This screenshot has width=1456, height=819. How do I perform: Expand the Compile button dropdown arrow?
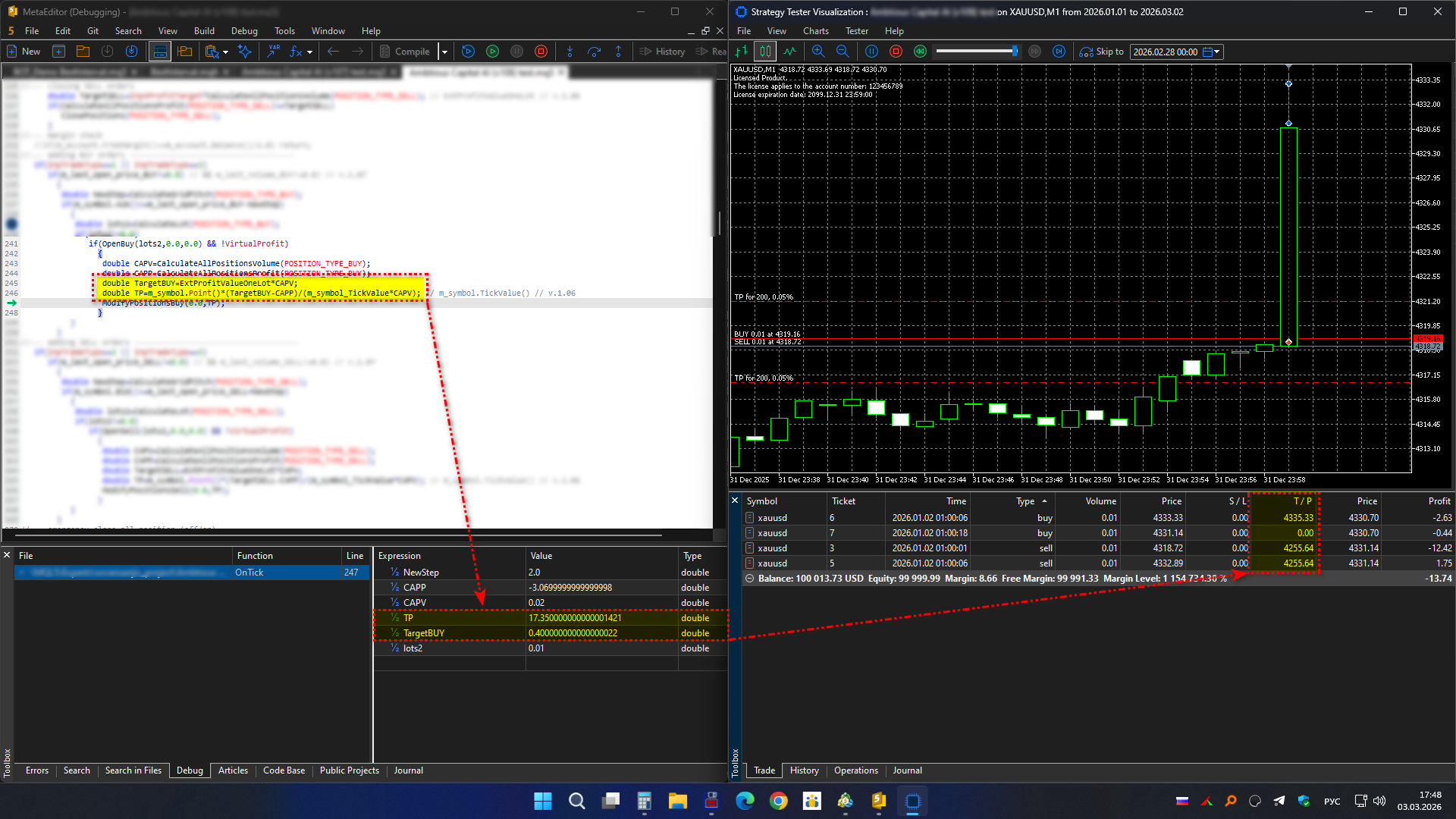pyautogui.click(x=444, y=52)
